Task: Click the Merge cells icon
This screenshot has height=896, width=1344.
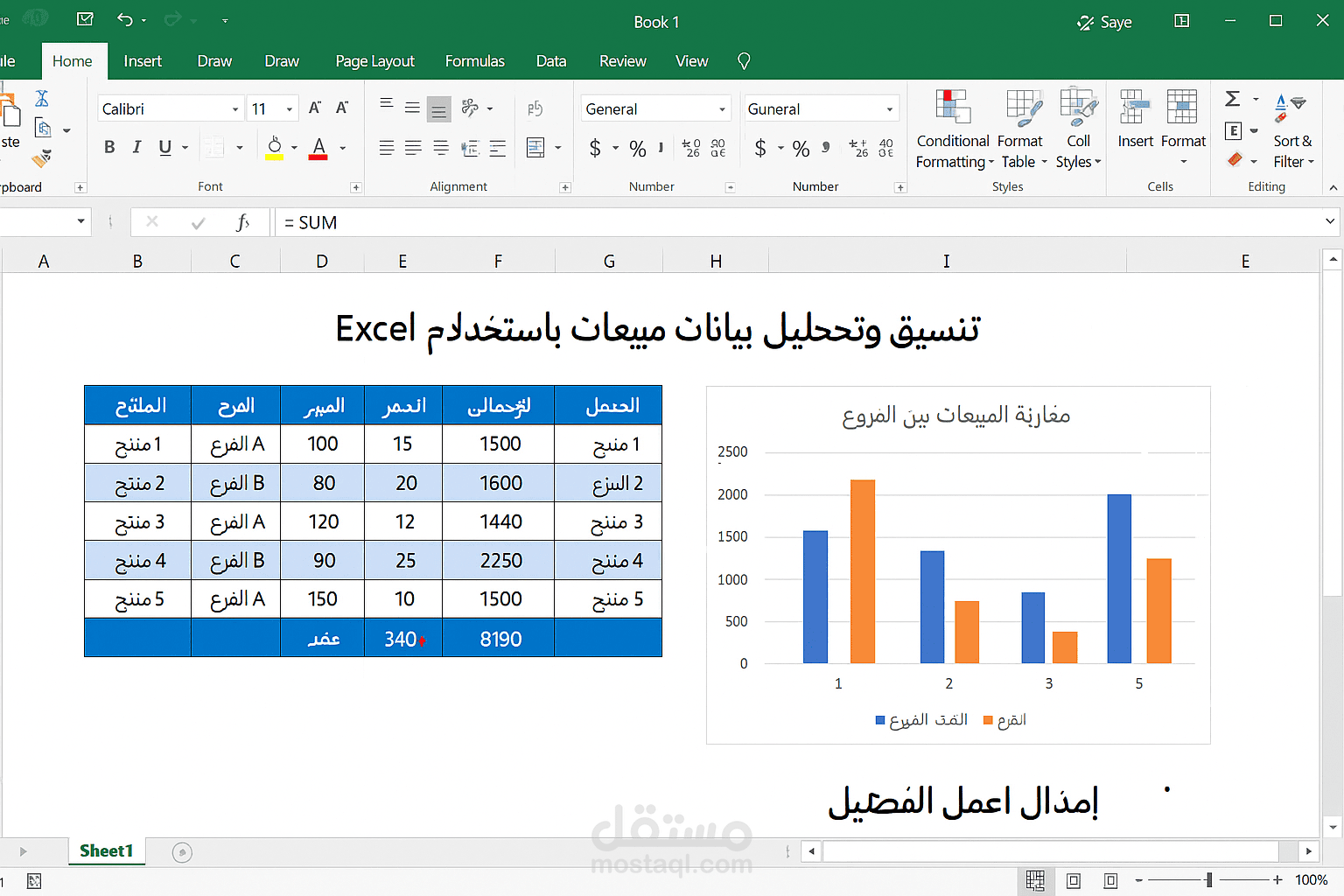Action: [x=535, y=147]
